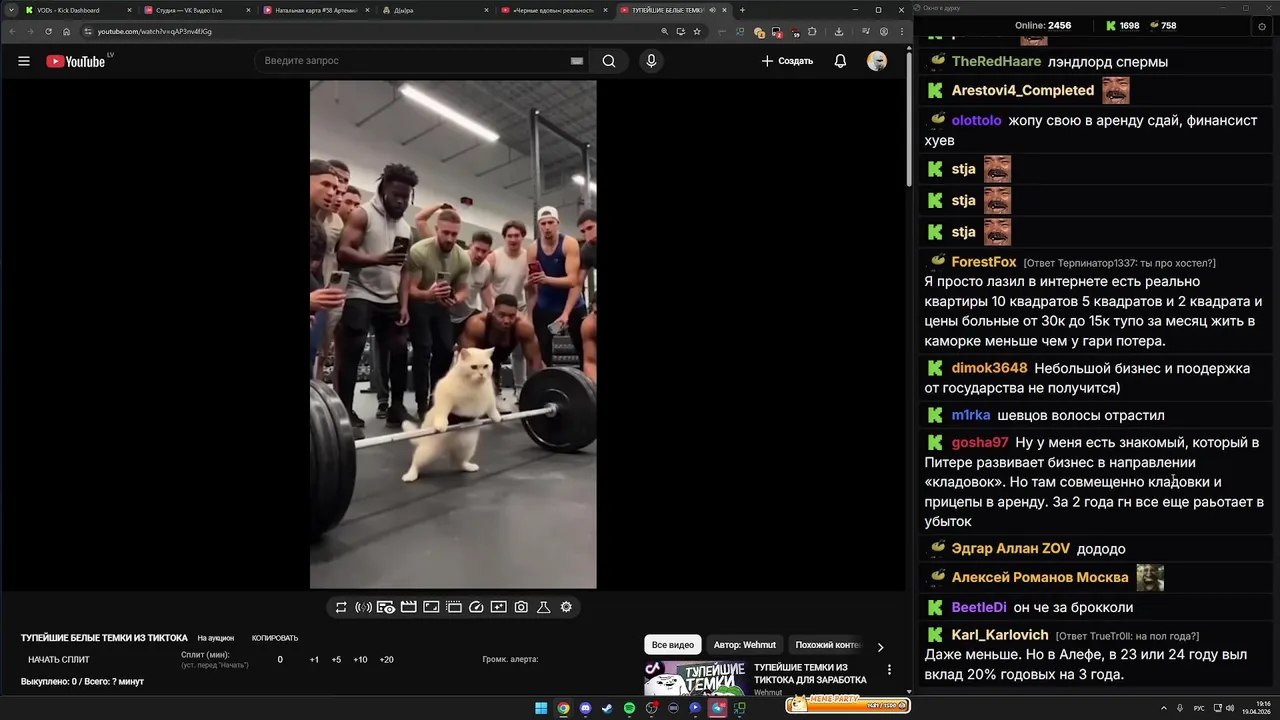Switch to Натальная карта #58 tab

pyautogui.click(x=315, y=10)
